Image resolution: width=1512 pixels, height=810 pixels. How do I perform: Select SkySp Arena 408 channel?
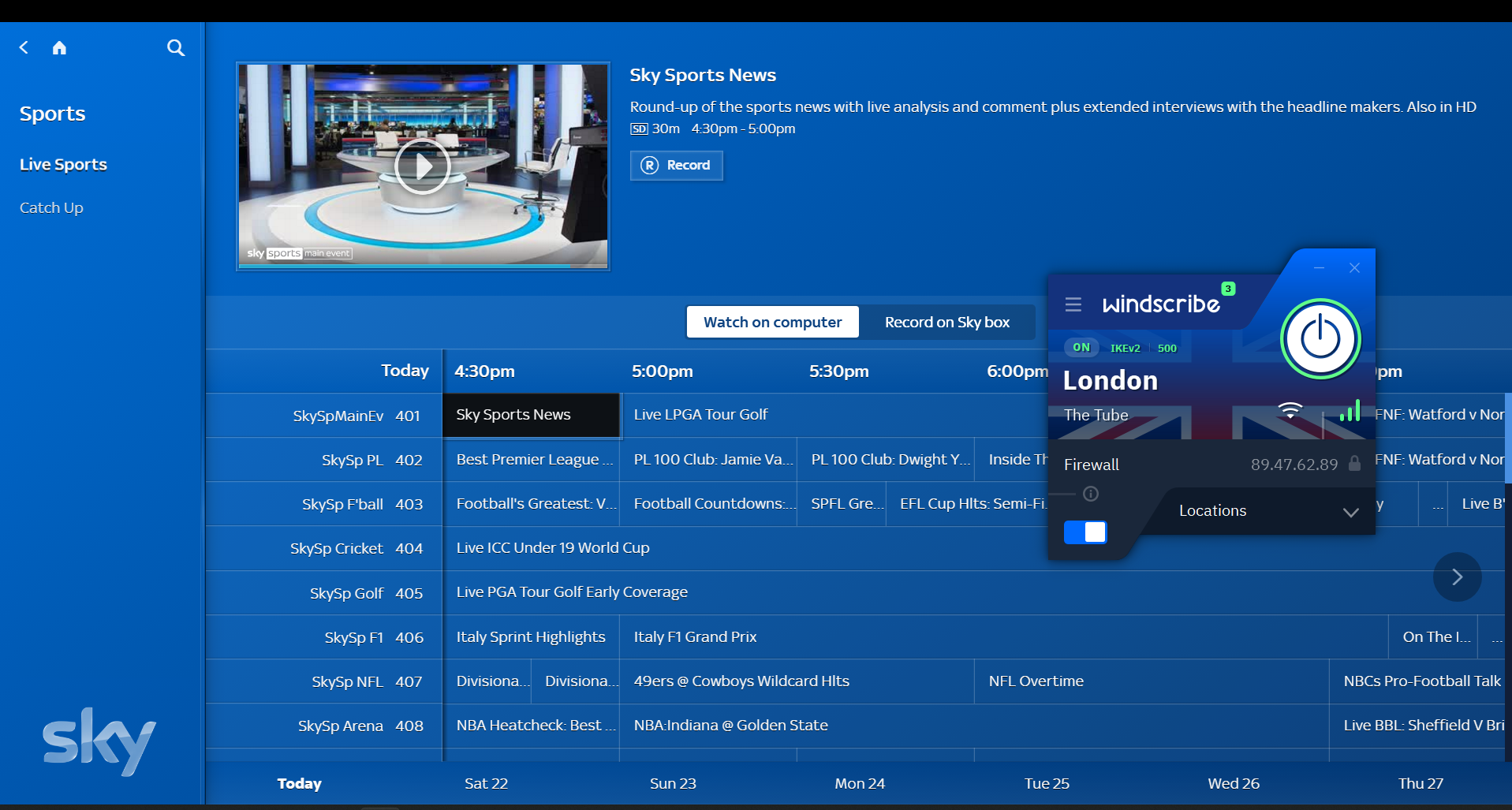point(324,726)
